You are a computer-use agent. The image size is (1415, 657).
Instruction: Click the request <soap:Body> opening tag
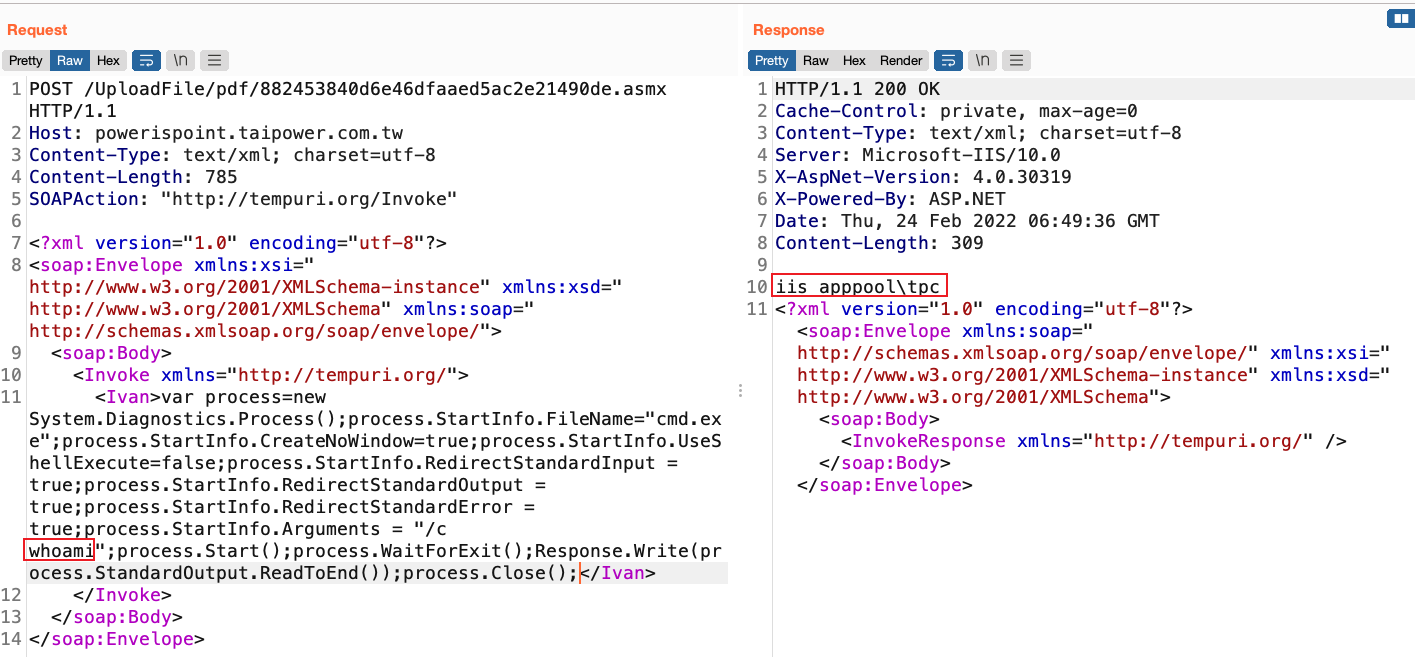point(112,353)
